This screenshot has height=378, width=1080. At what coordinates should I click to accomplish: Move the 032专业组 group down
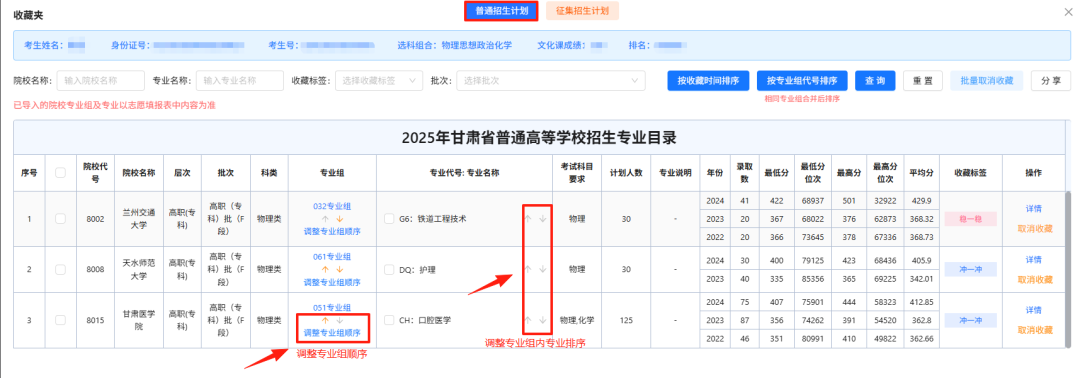[x=339, y=218]
